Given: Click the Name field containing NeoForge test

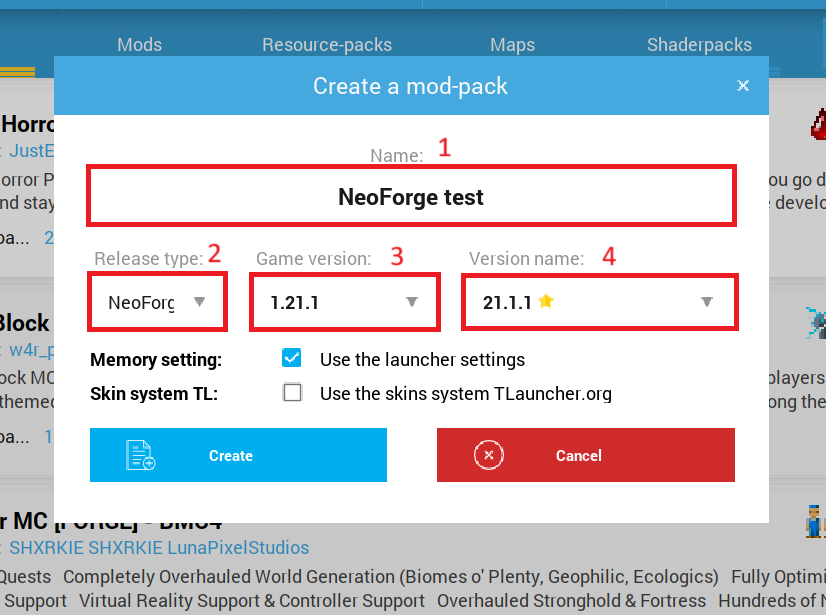Looking at the screenshot, I should pyautogui.click(x=411, y=197).
